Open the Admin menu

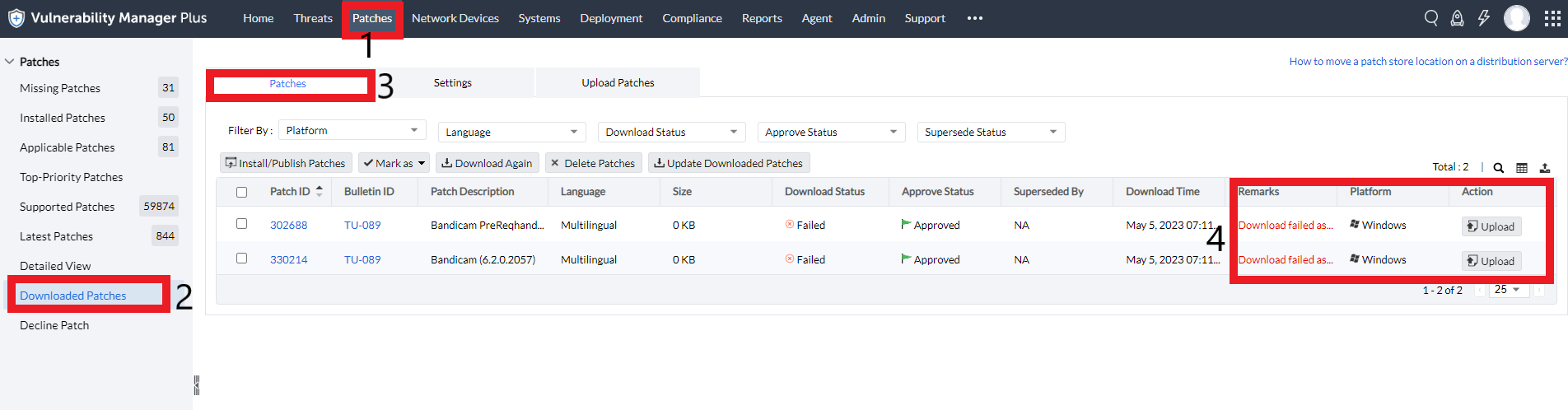coord(868,18)
